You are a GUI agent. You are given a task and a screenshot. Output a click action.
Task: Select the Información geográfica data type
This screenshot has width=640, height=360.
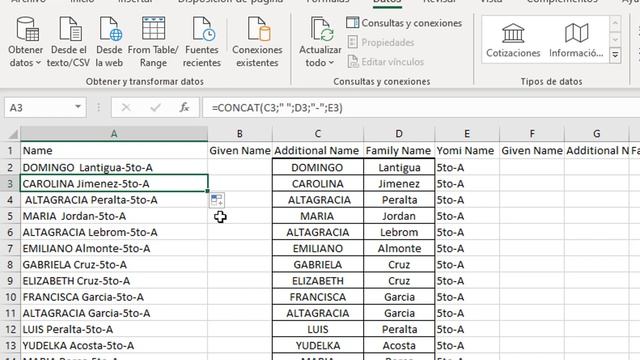(x=576, y=40)
